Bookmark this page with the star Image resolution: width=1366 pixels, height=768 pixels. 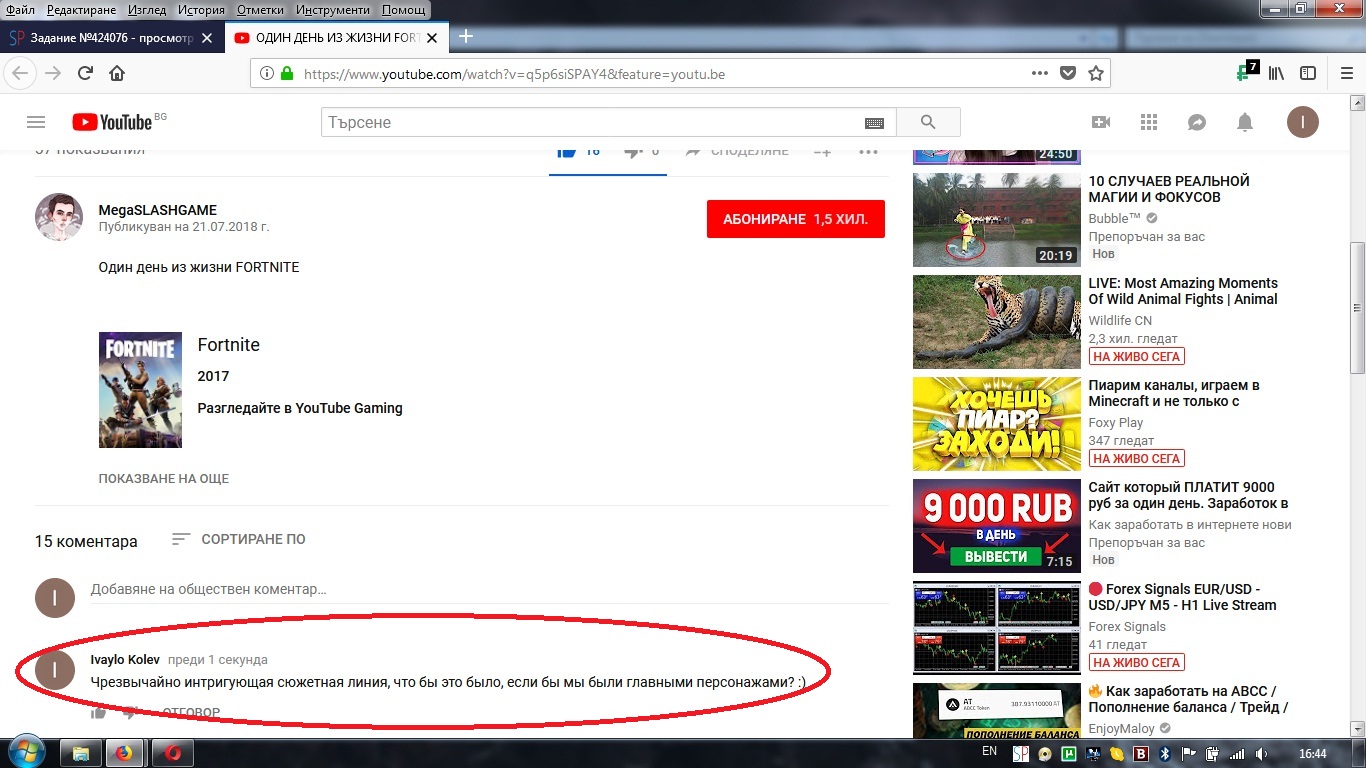1096,73
